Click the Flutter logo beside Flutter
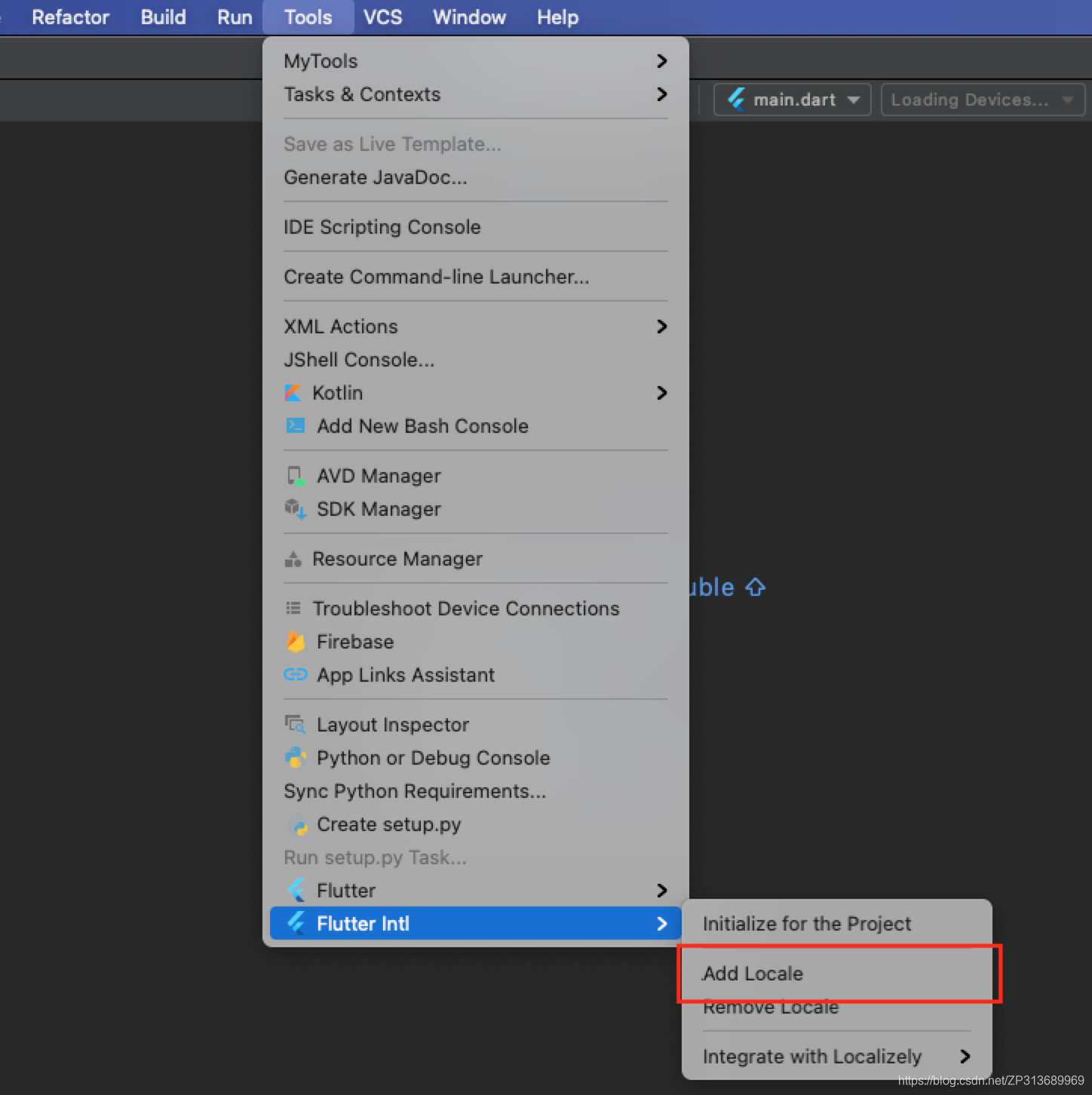The image size is (1092, 1095). tap(296, 891)
